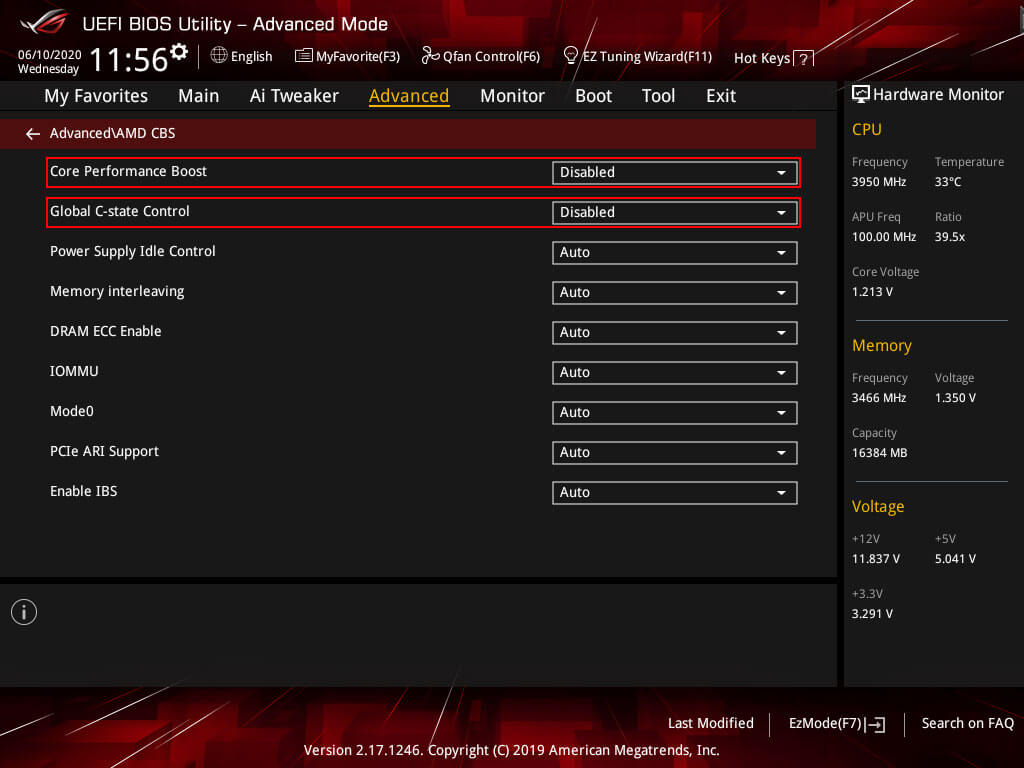Open Qfan Control(F6)
This screenshot has width=1024, height=768.
tap(481, 56)
